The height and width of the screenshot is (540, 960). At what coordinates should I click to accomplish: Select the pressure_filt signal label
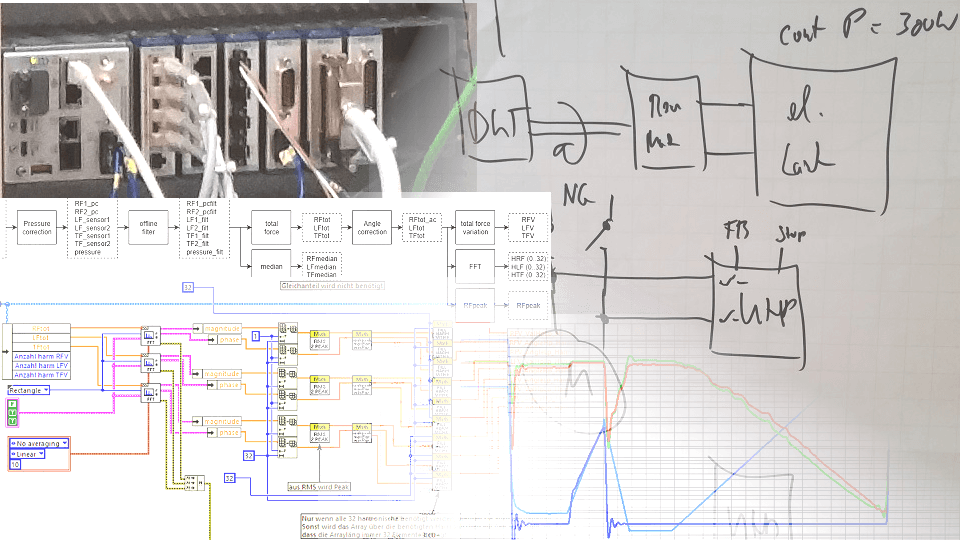tap(204, 252)
